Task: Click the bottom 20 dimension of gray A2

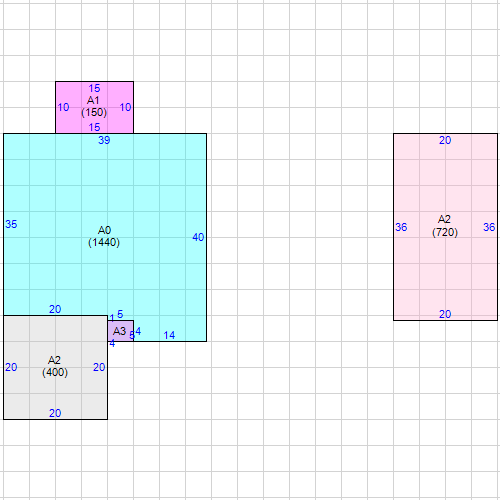Action: click(55, 413)
